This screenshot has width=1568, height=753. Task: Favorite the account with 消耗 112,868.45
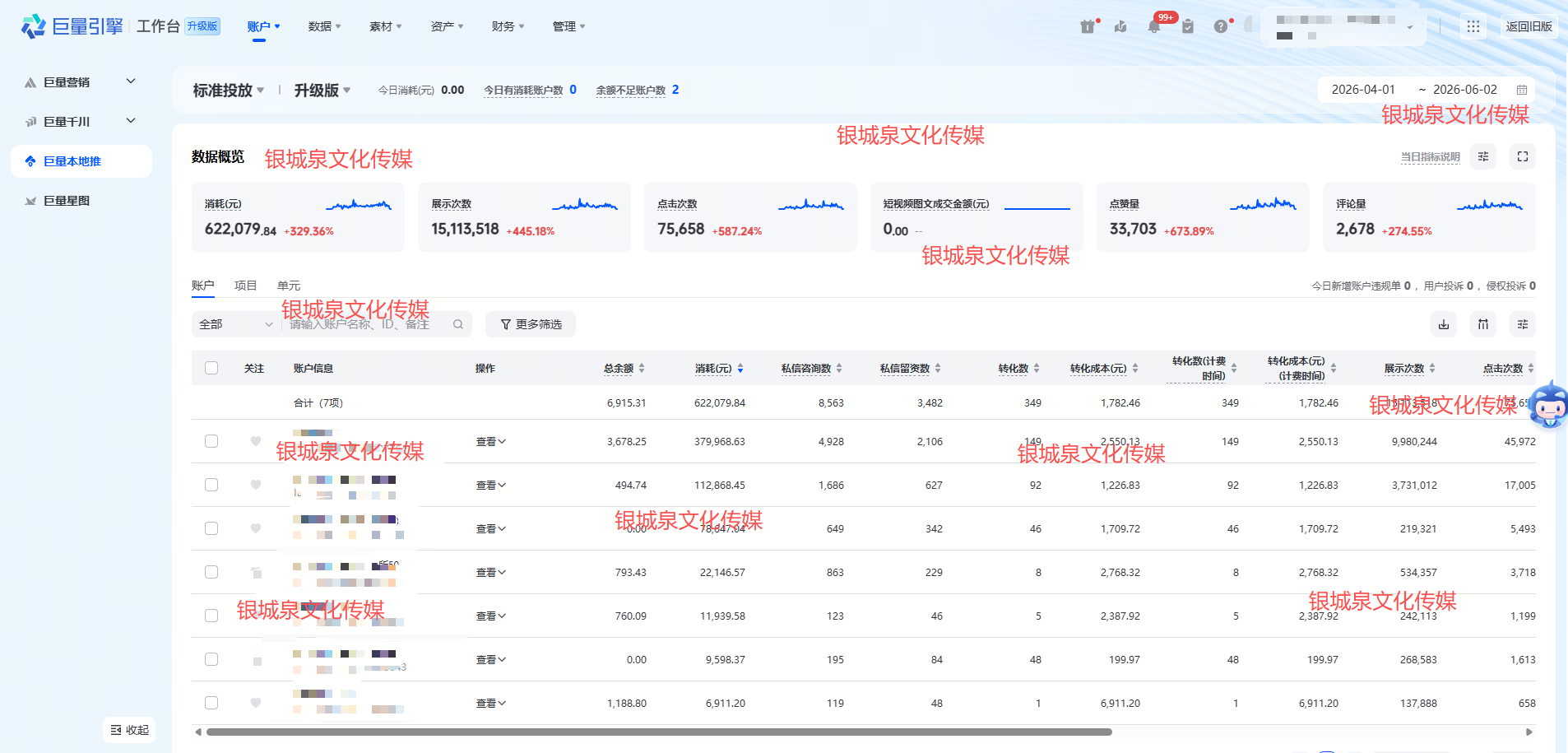[256, 485]
